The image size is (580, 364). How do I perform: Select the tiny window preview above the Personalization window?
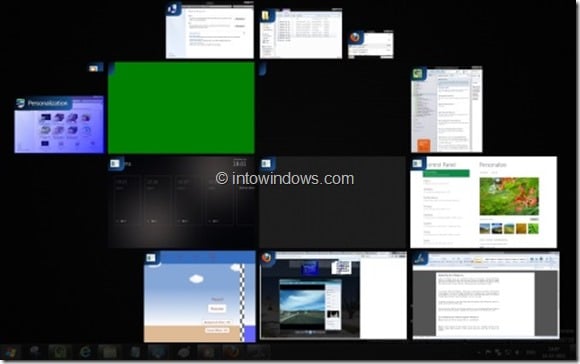(94, 68)
